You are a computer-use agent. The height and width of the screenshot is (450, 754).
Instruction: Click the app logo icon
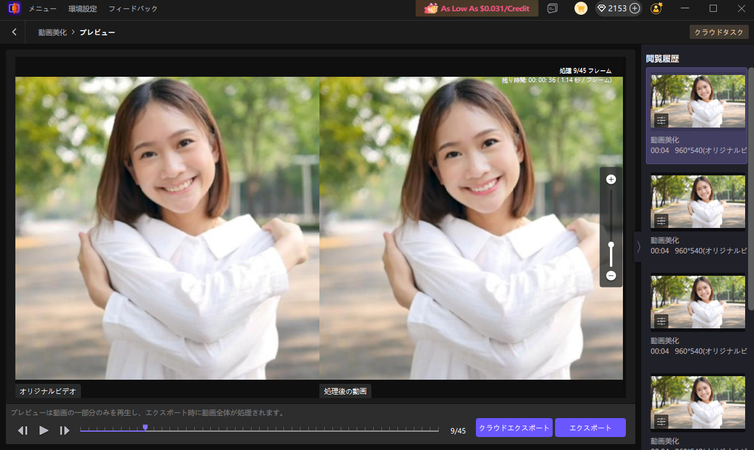tap(14, 8)
